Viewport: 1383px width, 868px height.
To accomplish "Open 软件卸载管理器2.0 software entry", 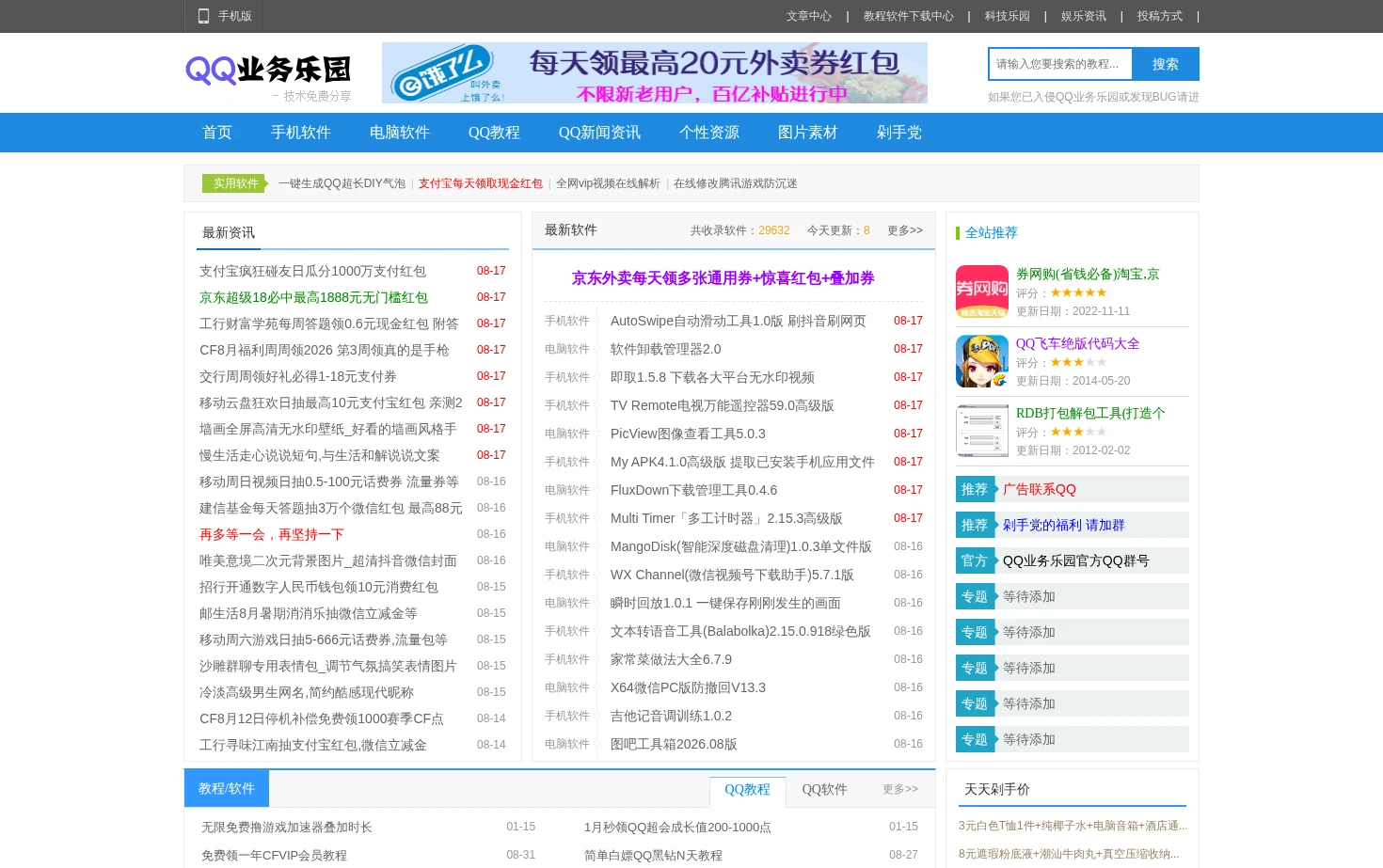I will tap(665, 349).
